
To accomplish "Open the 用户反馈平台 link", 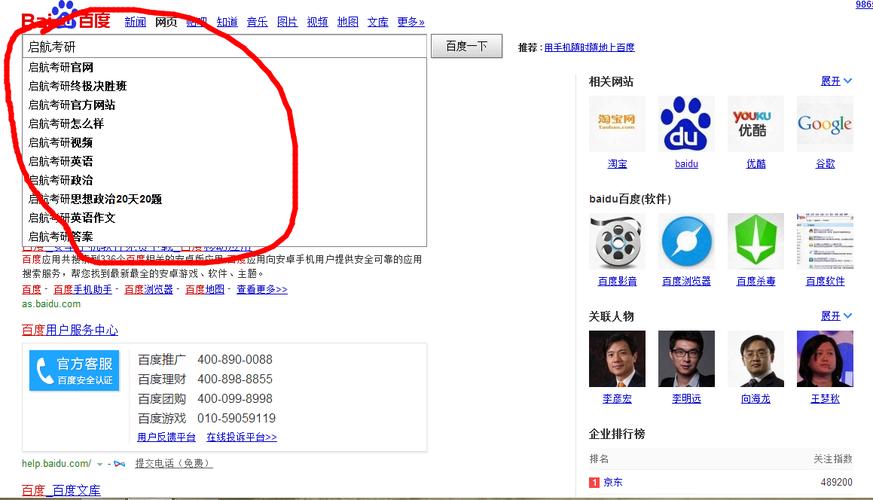I will (x=166, y=437).
